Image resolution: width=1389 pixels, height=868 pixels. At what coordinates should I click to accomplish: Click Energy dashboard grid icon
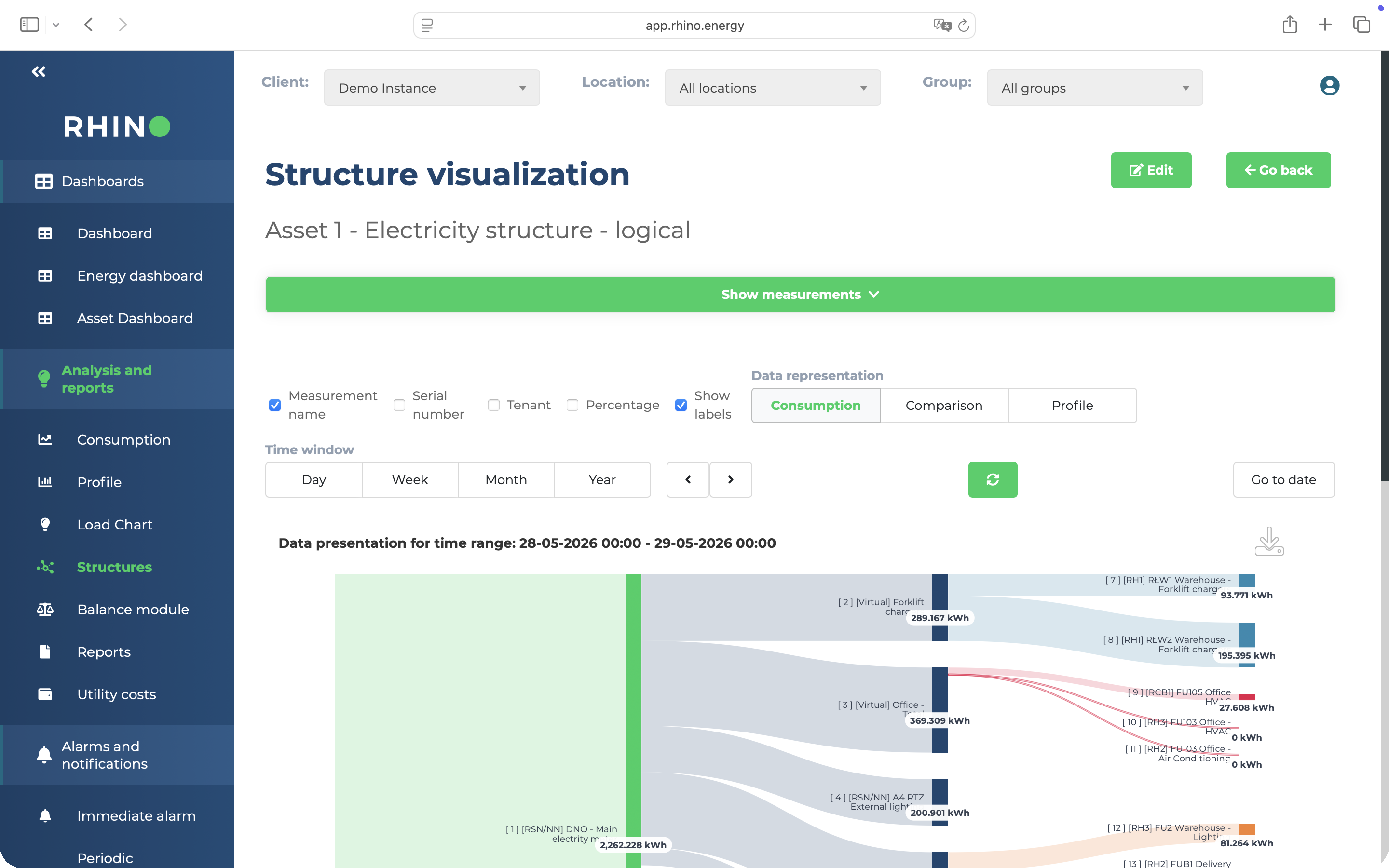click(x=45, y=275)
